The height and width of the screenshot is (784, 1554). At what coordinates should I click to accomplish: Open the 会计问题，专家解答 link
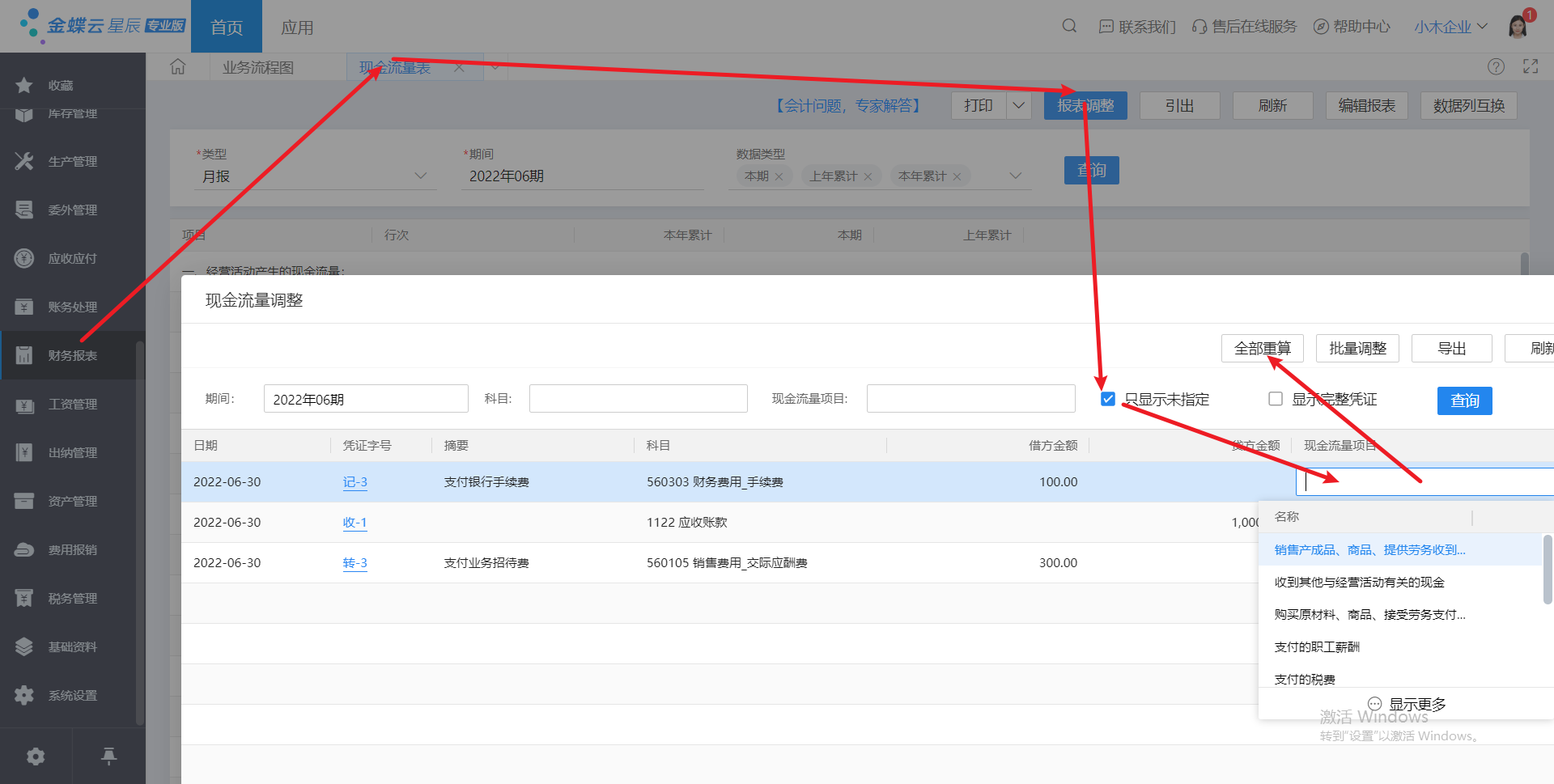pos(847,105)
